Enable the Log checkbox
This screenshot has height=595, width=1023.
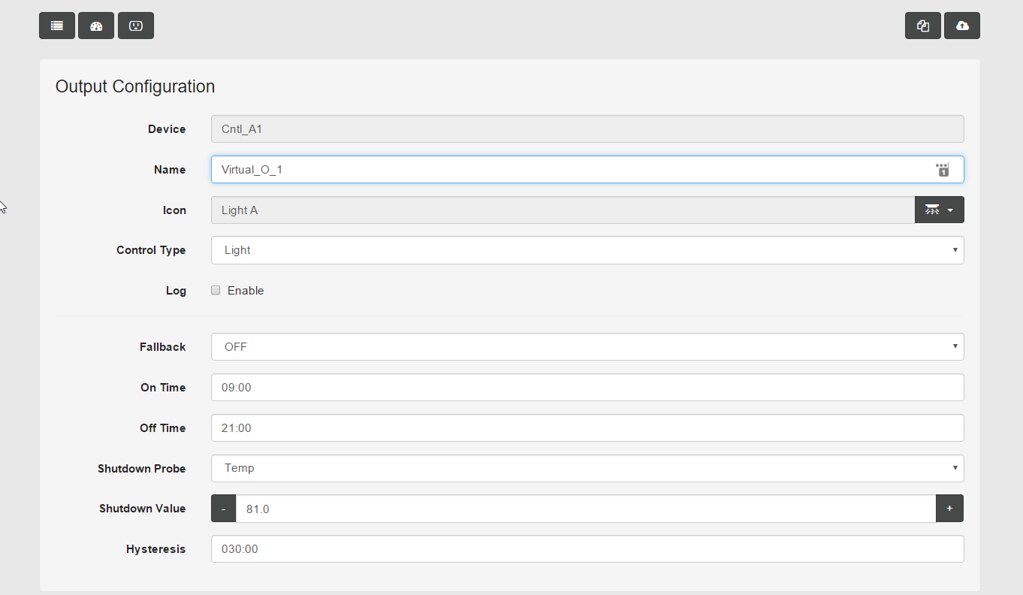point(216,290)
